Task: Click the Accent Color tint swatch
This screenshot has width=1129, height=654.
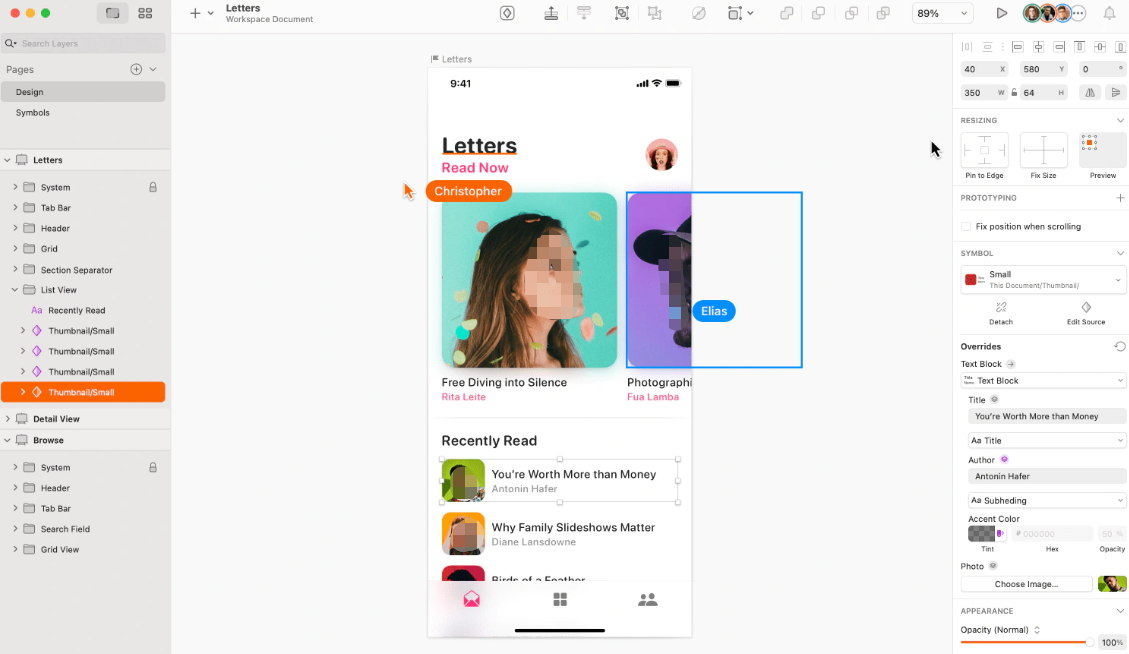Action: (981, 534)
